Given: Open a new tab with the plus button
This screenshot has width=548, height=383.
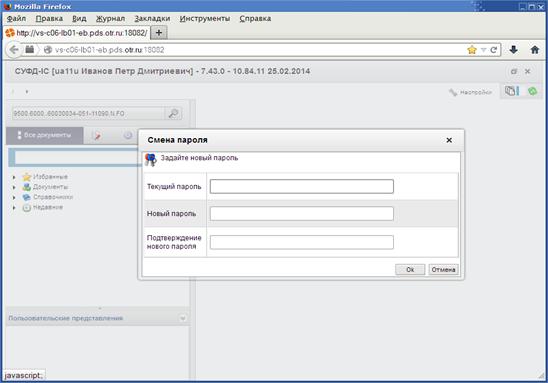Looking at the screenshot, I should coord(159,32).
